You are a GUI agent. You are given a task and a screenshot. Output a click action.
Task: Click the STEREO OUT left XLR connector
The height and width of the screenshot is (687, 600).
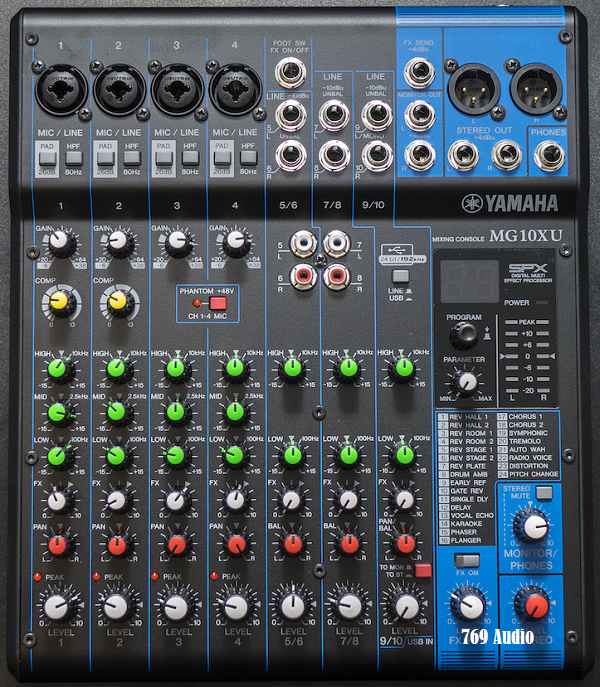coord(474,89)
